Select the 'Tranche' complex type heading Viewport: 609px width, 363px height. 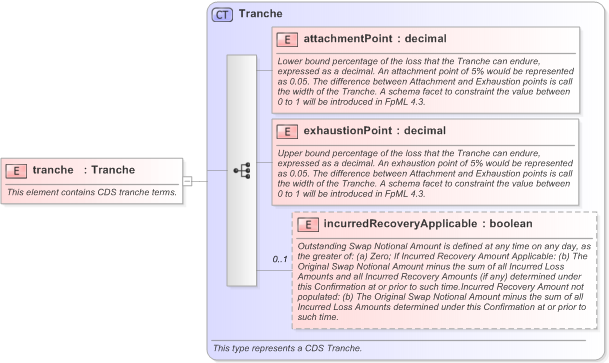point(261,14)
